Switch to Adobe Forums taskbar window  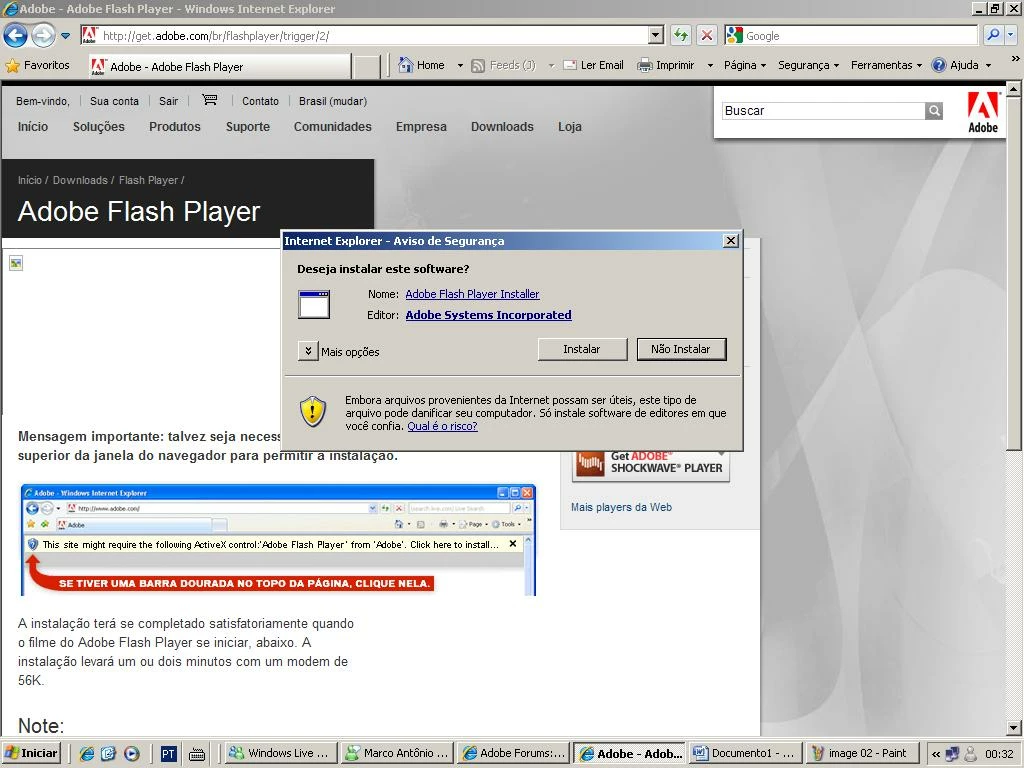tap(513, 753)
